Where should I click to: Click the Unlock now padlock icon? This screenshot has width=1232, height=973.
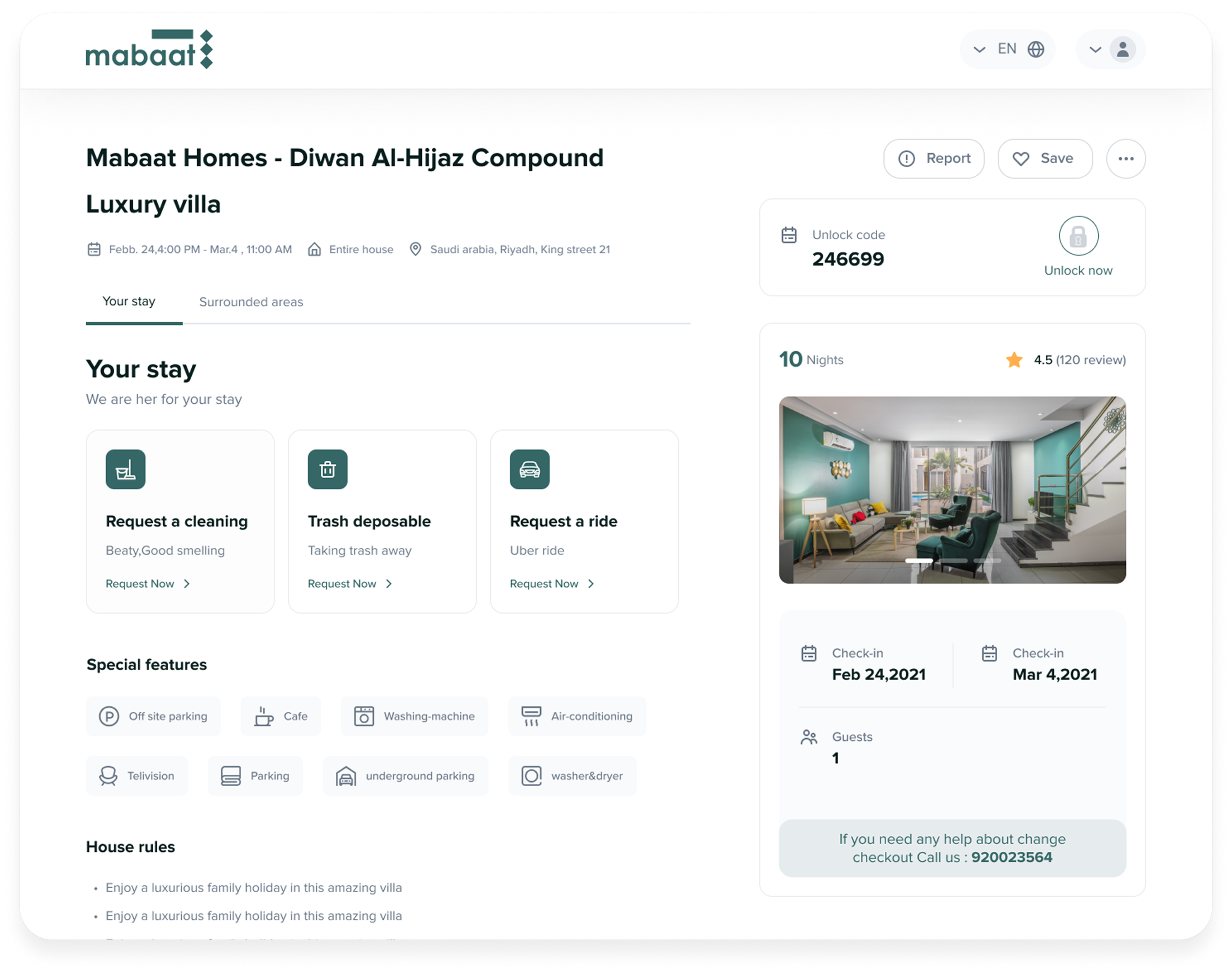click(x=1078, y=235)
